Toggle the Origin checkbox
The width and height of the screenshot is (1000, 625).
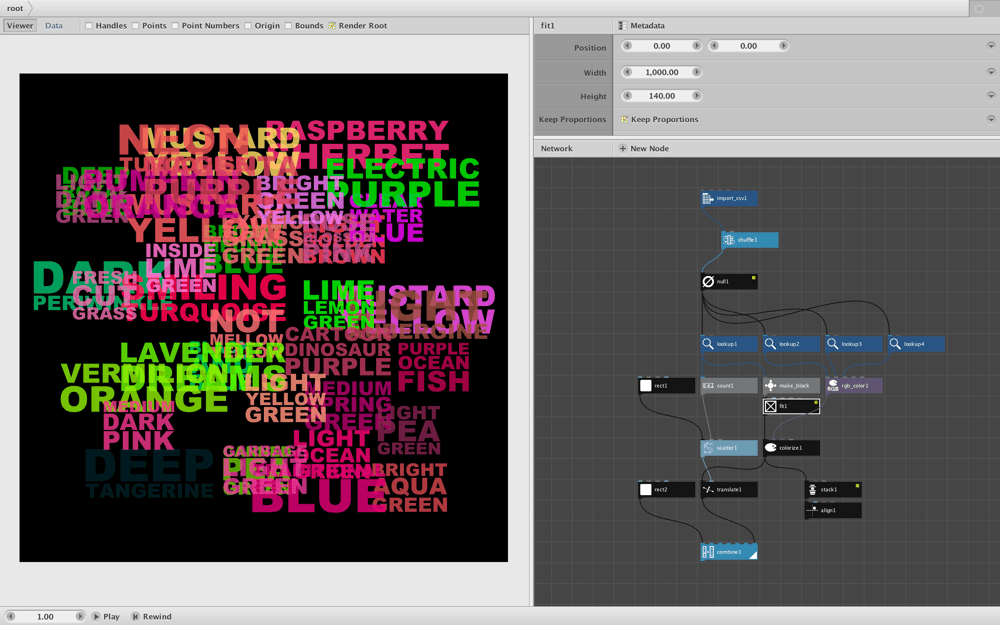pyautogui.click(x=248, y=26)
